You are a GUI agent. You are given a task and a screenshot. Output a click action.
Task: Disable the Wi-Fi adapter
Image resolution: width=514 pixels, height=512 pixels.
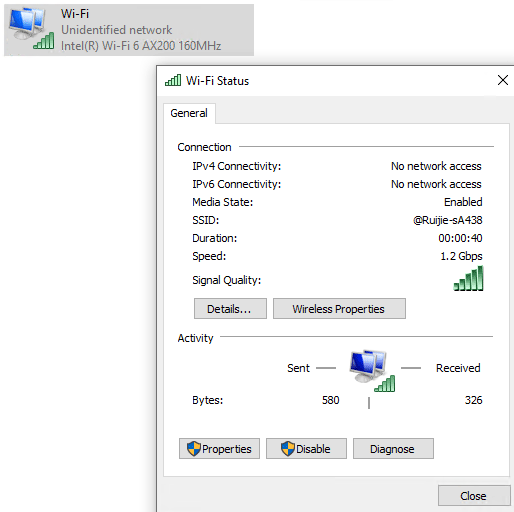point(306,449)
